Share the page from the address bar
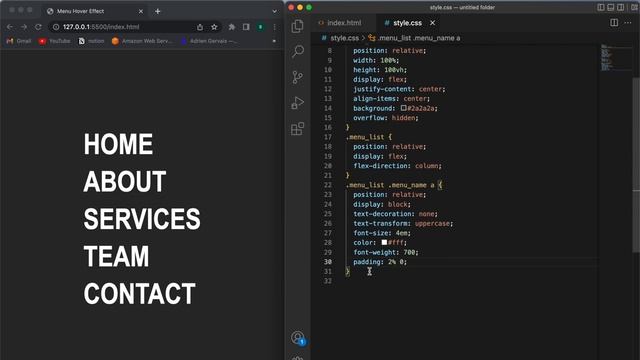Screen dimensions: 640x360 pos(200,27)
